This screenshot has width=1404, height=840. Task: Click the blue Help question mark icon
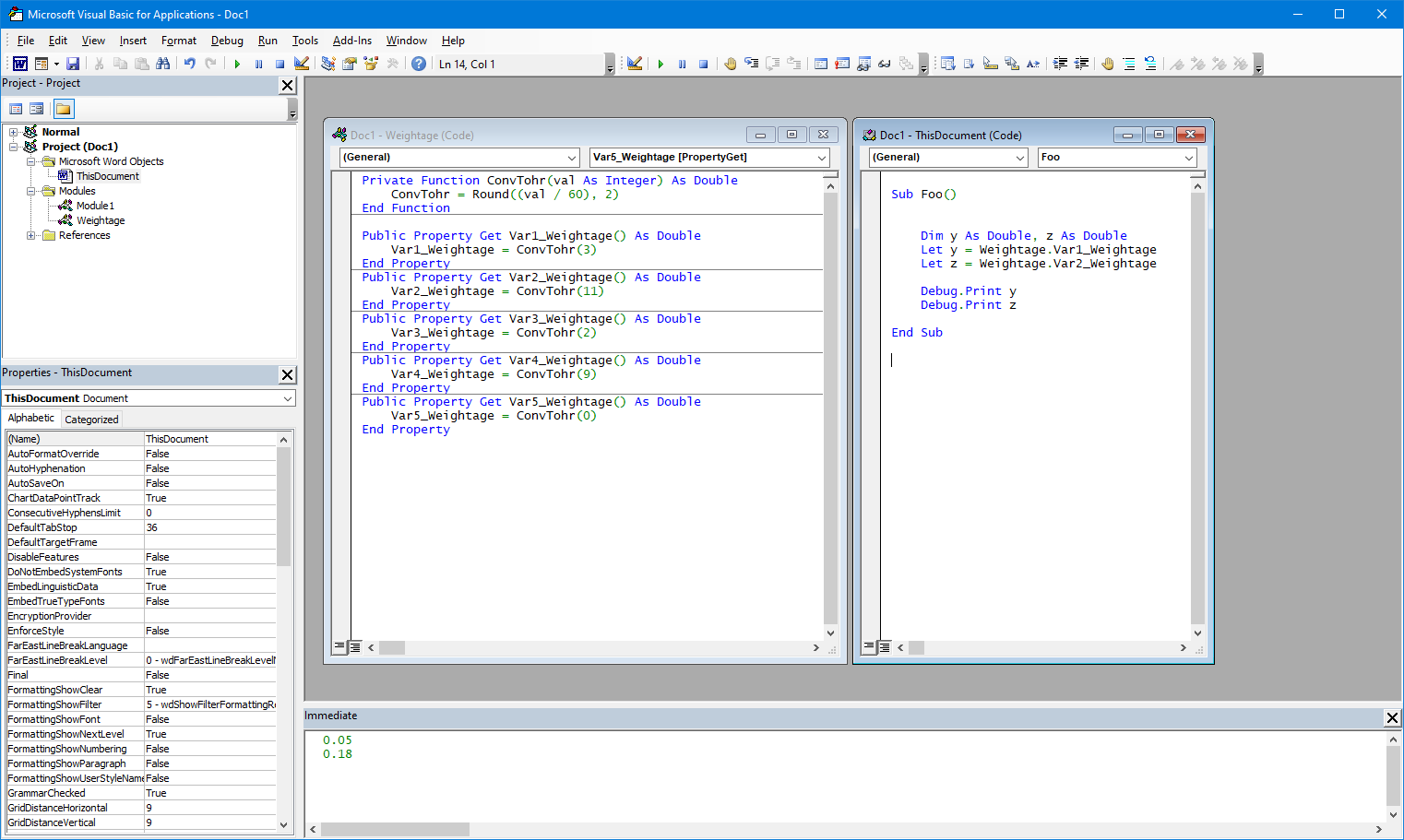coord(419,64)
